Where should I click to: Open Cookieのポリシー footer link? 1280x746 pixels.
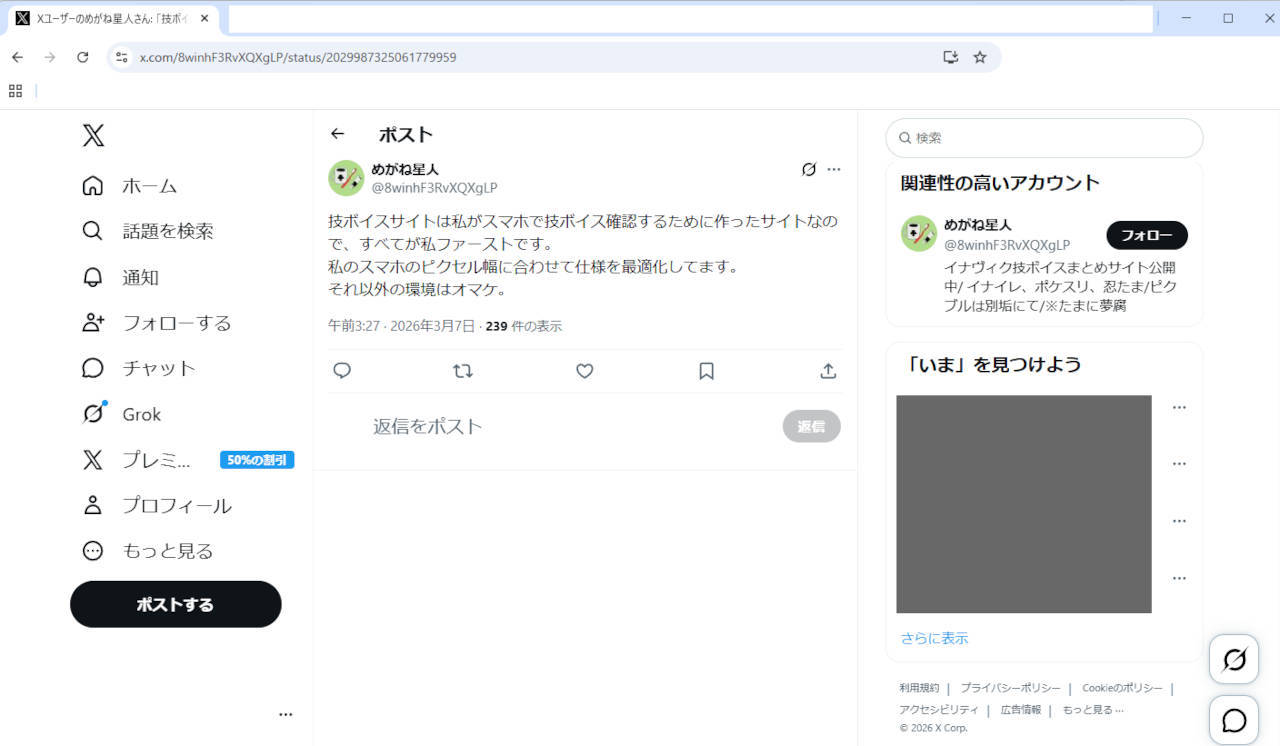(1122, 688)
